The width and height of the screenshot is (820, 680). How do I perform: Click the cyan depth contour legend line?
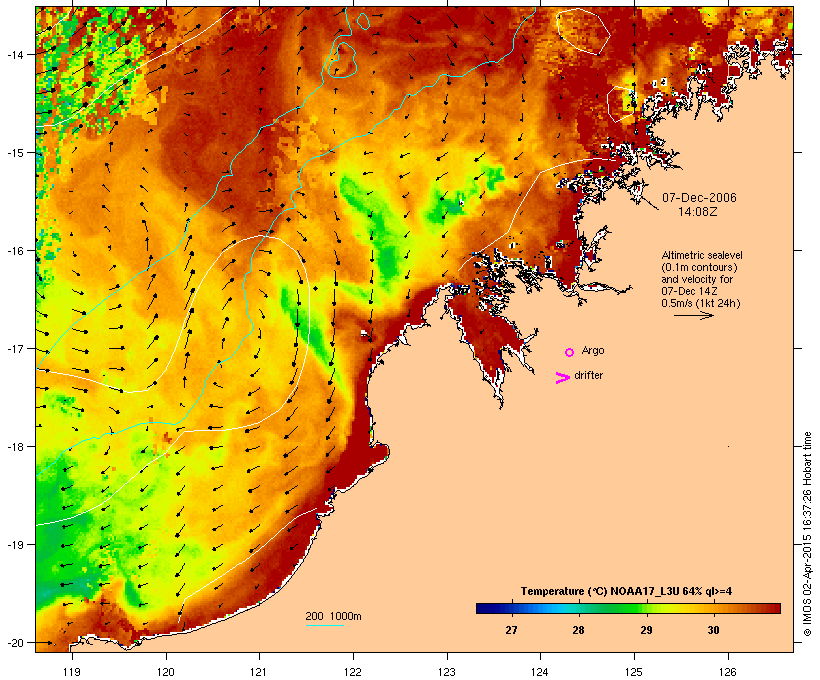point(325,625)
